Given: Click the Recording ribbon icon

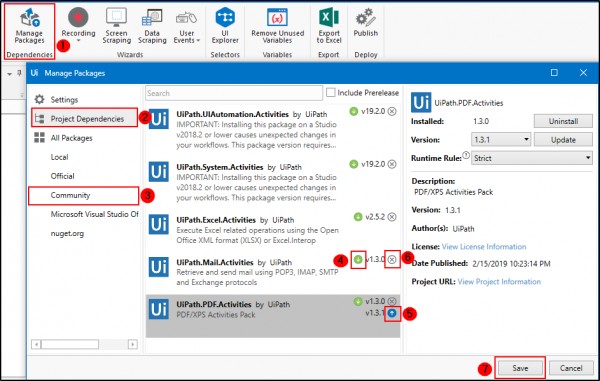Looking at the screenshot, I should coord(78,24).
